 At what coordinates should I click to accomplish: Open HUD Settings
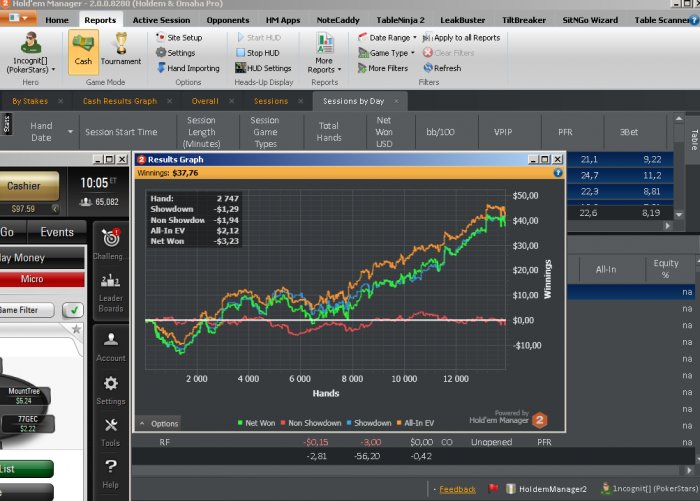click(263, 68)
